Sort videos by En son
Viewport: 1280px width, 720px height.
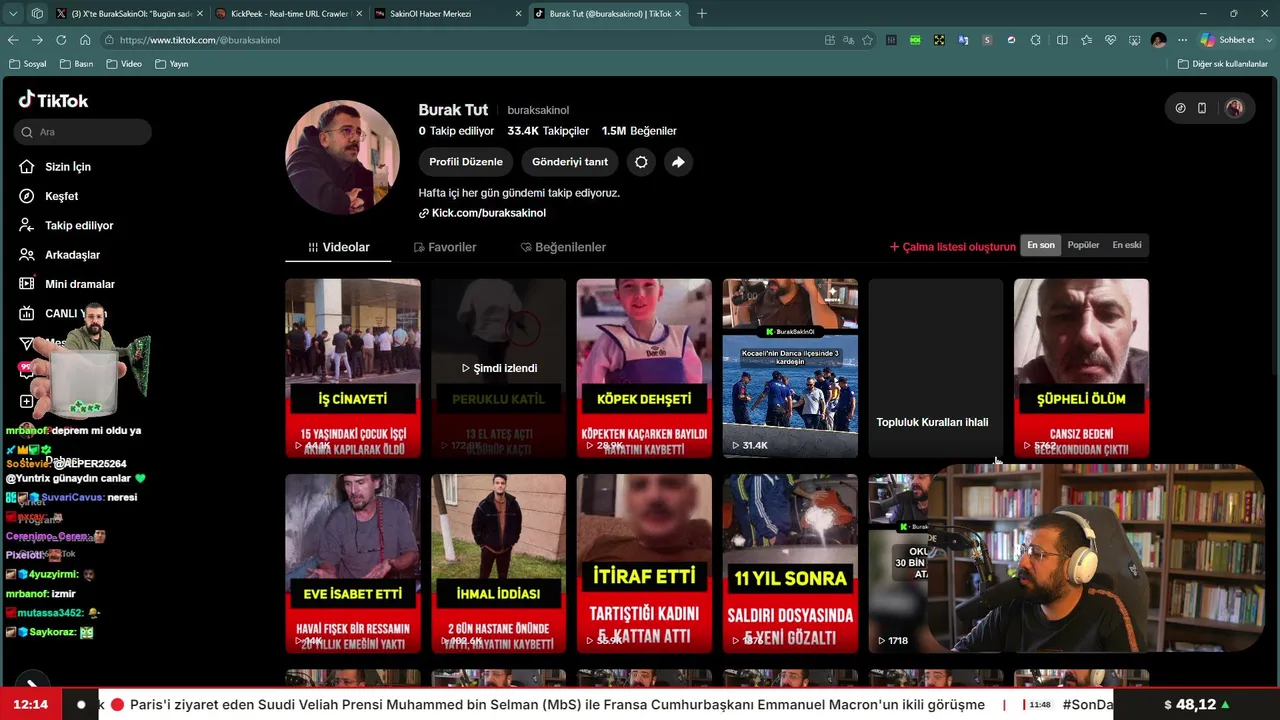(1041, 245)
